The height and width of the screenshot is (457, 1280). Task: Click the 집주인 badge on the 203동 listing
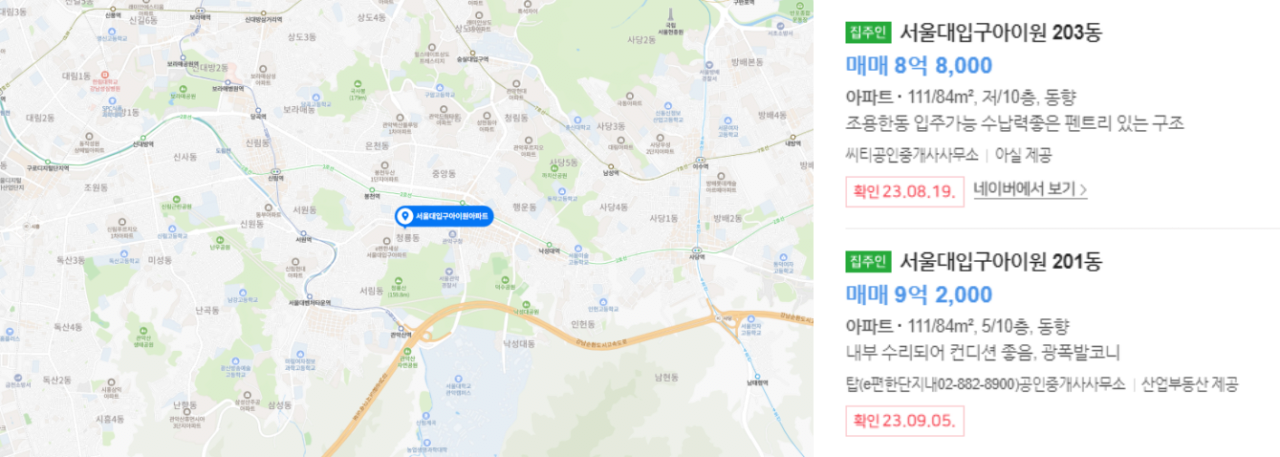pyautogui.click(x=868, y=33)
